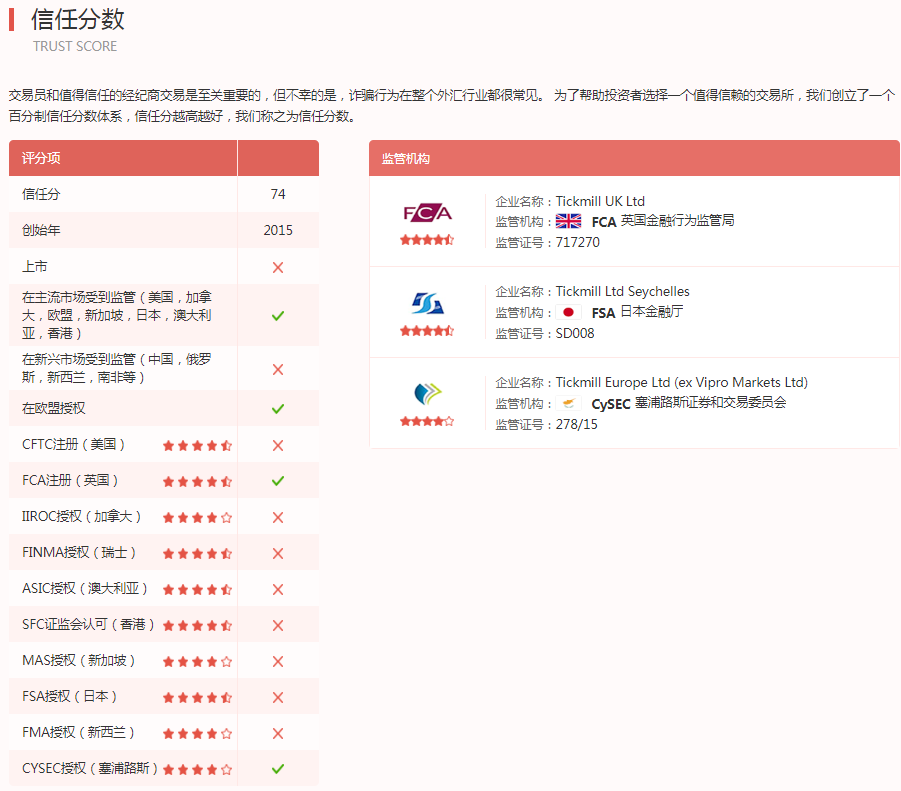The width and height of the screenshot is (901, 791).
Task: Click the stars beside FSA授权（日本）
Action: point(198,697)
